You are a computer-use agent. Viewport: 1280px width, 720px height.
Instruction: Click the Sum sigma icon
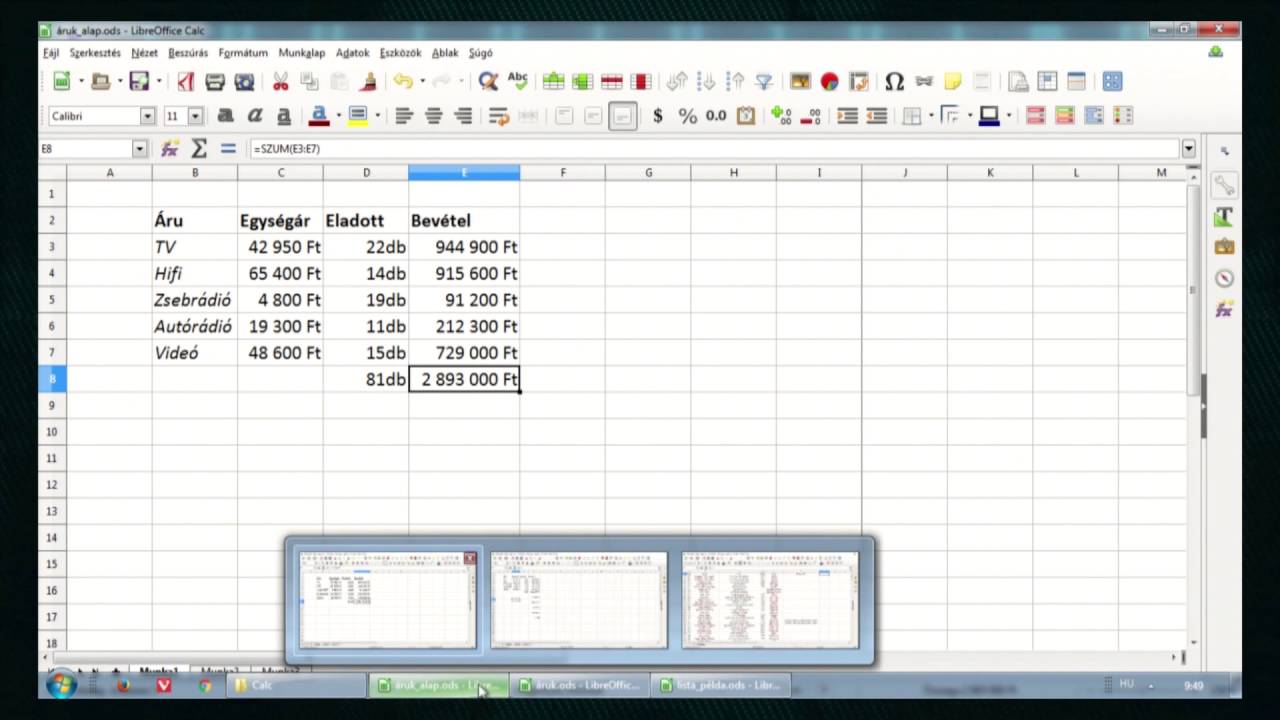(199, 149)
